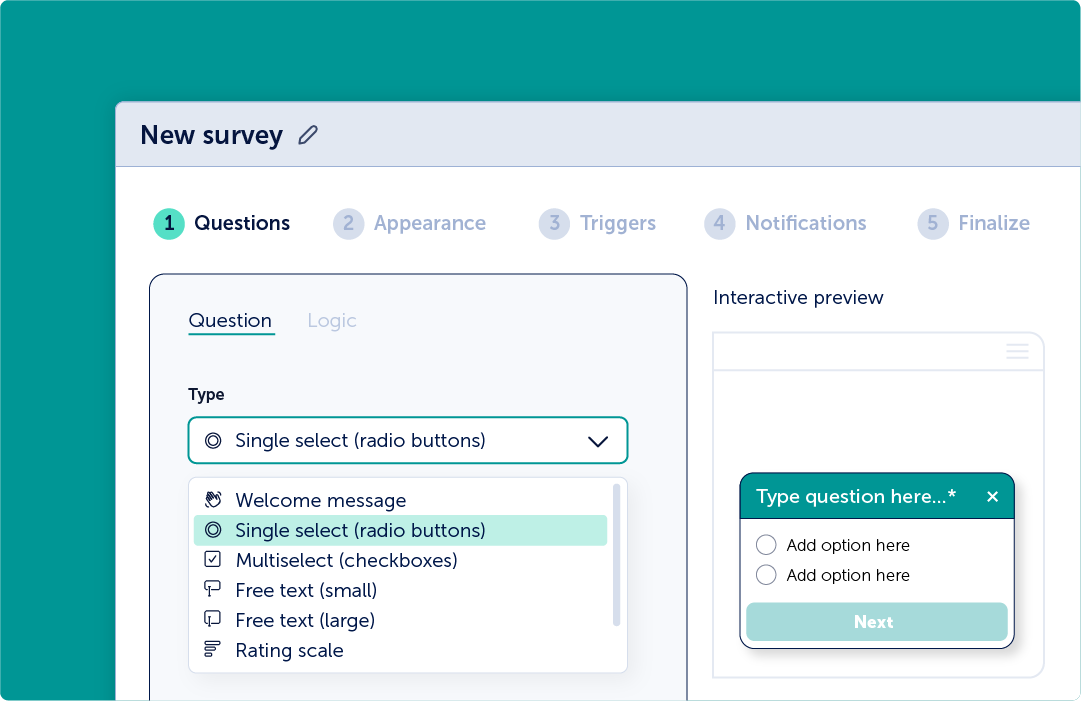Close the question preview popup
This screenshot has width=1081, height=701.
click(992, 496)
